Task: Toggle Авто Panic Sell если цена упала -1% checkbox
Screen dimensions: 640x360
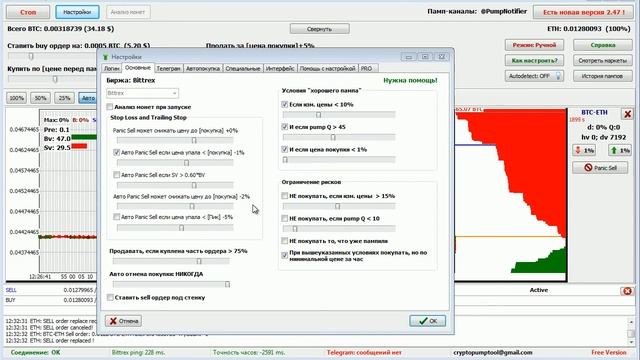Action: click(117, 153)
